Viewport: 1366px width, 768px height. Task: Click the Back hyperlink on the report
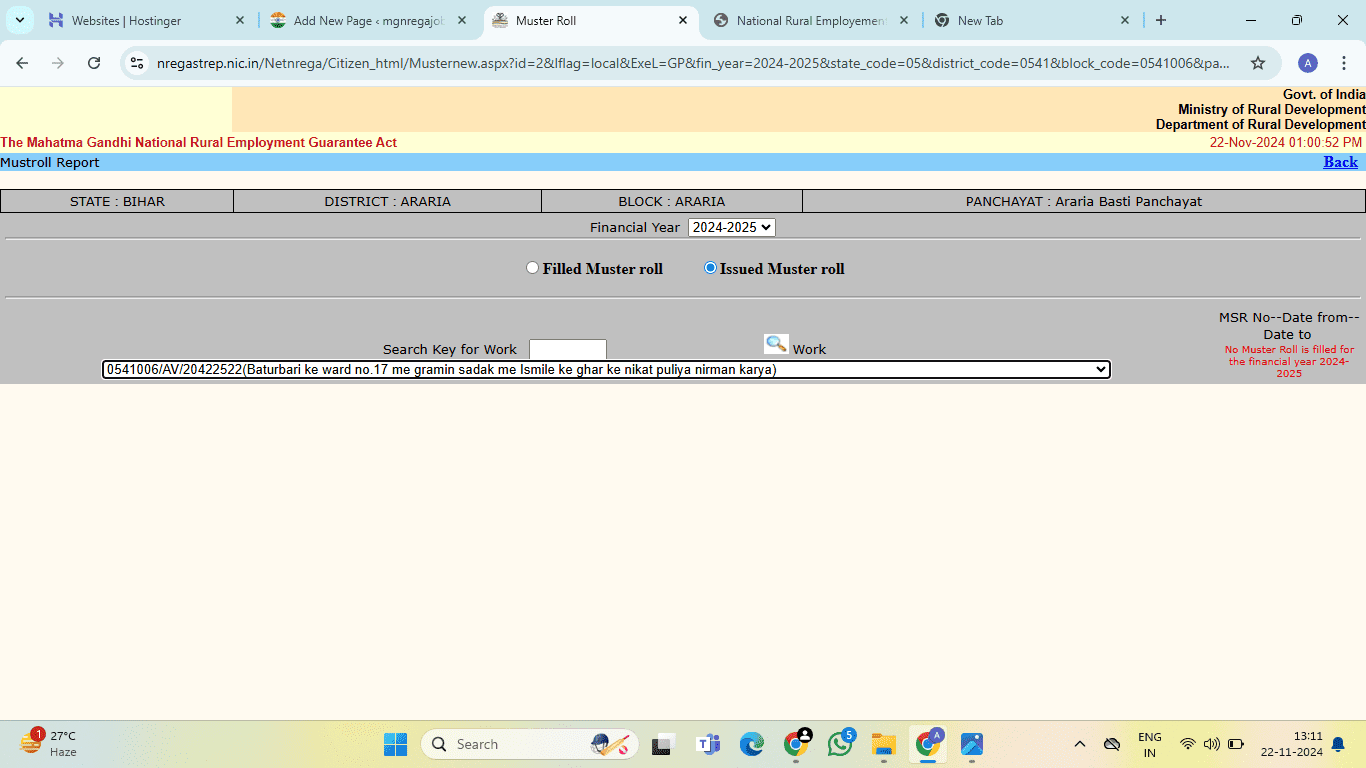pos(1340,161)
